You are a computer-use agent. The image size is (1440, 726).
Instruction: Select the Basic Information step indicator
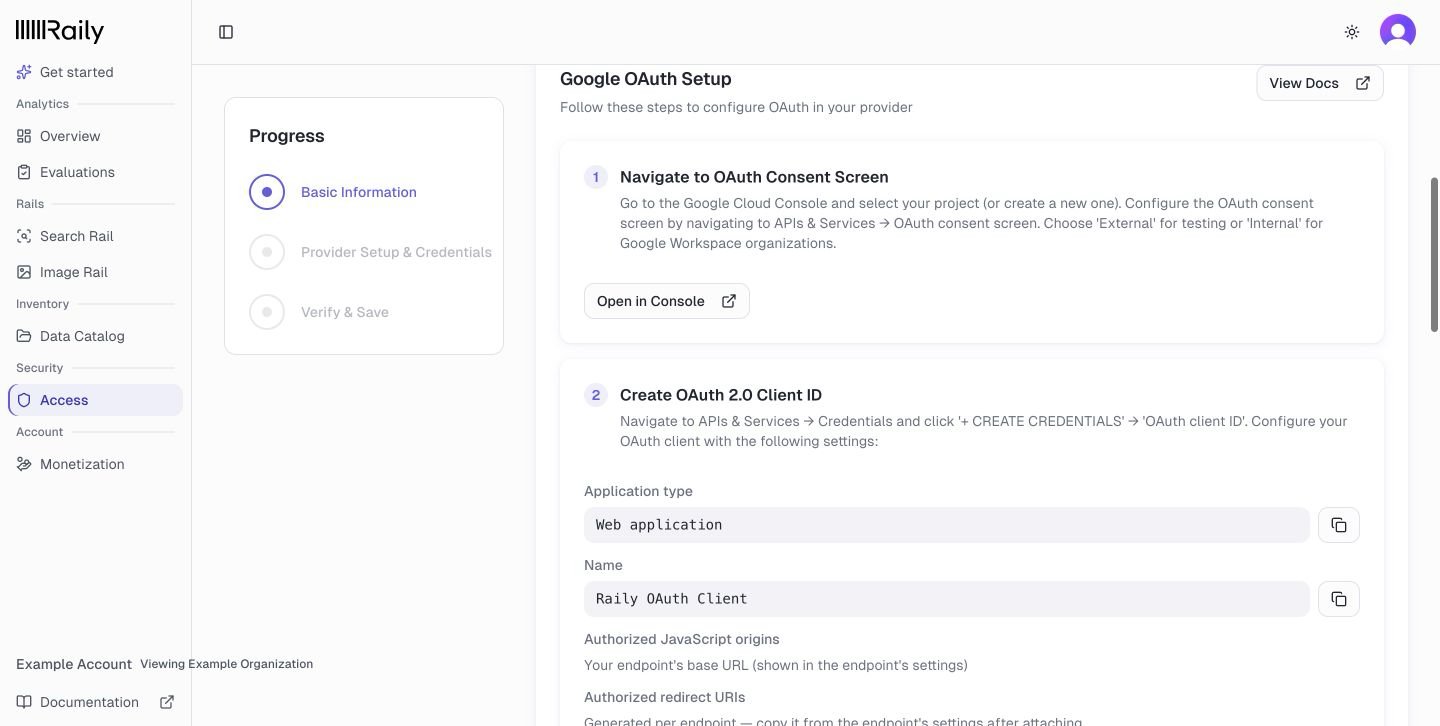point(267,192)
